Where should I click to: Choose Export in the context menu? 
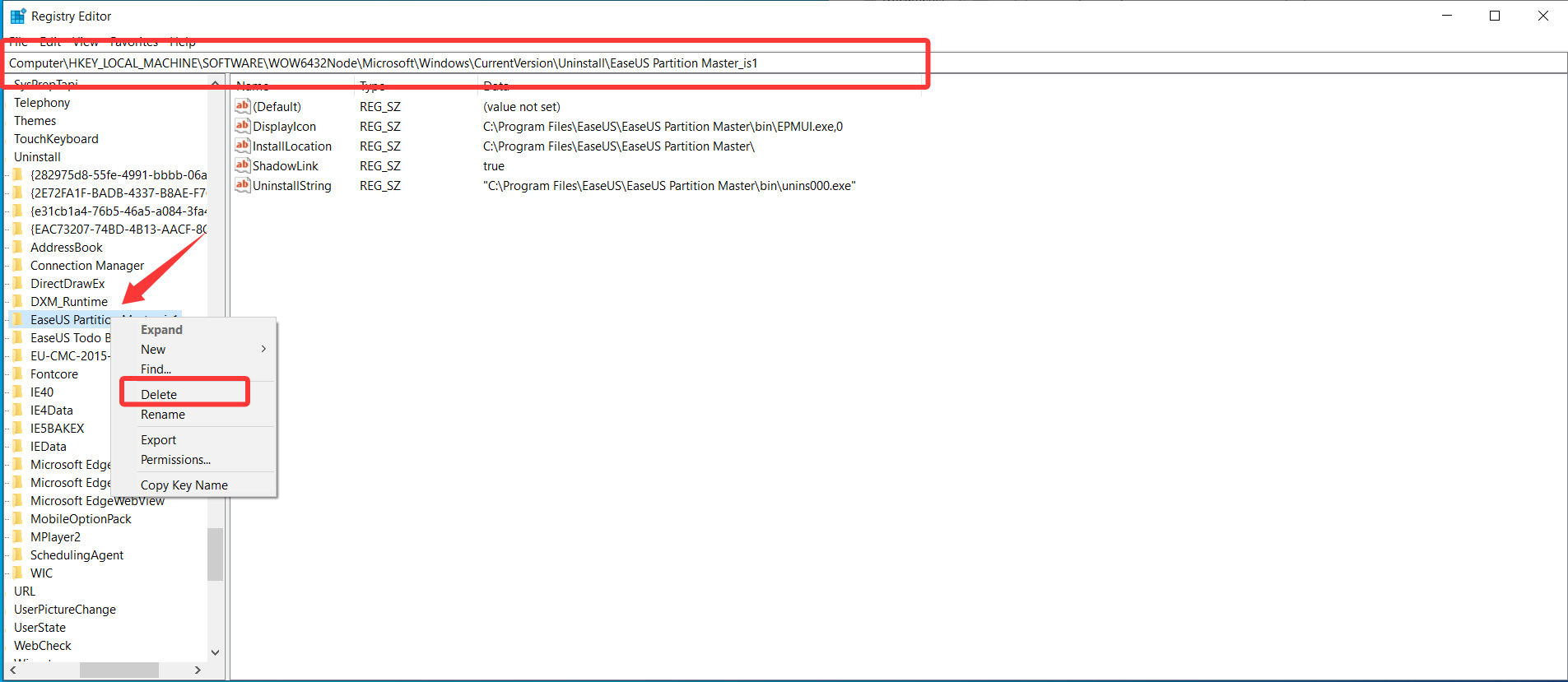click(193, 439)
